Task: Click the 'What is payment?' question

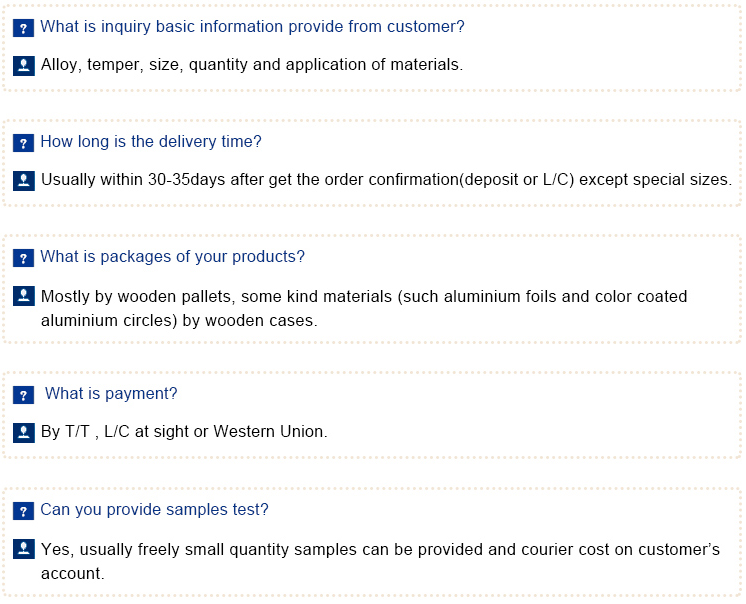Action: [111, 394]
